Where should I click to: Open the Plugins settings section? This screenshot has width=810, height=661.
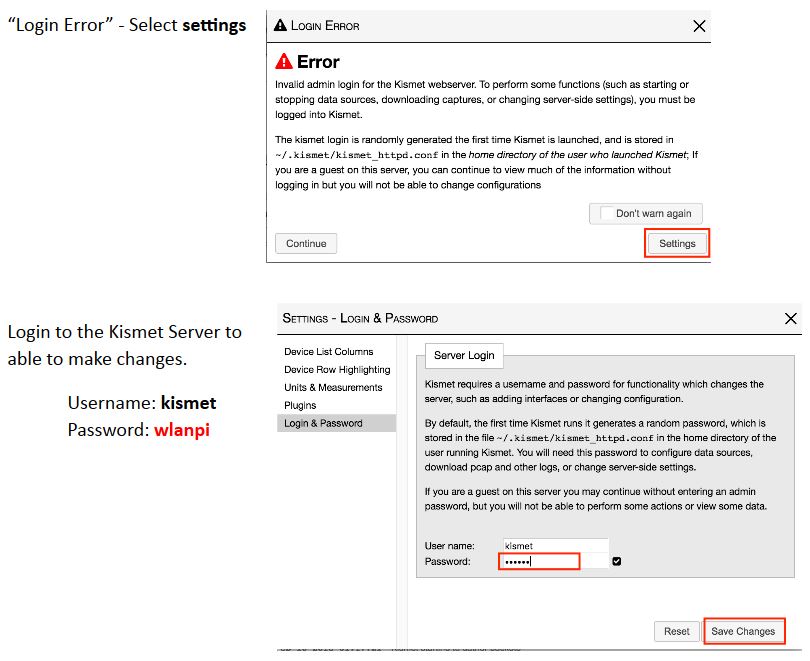pos(300,405)
